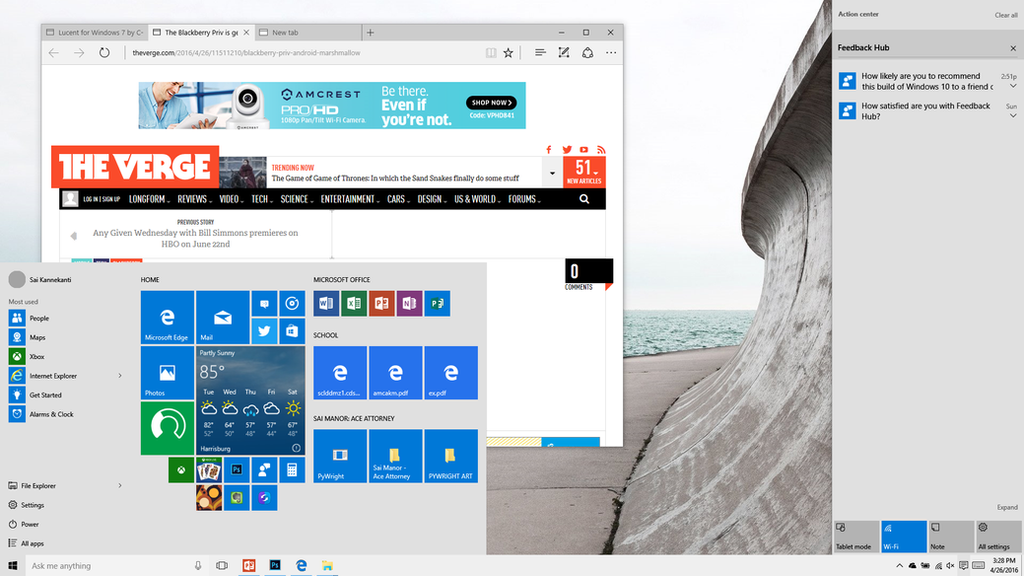Image resolution: width=1024 pixels, height=576 pixels.
Task: Click Photoshop icon on the taskbar
Action: [275, 566]
